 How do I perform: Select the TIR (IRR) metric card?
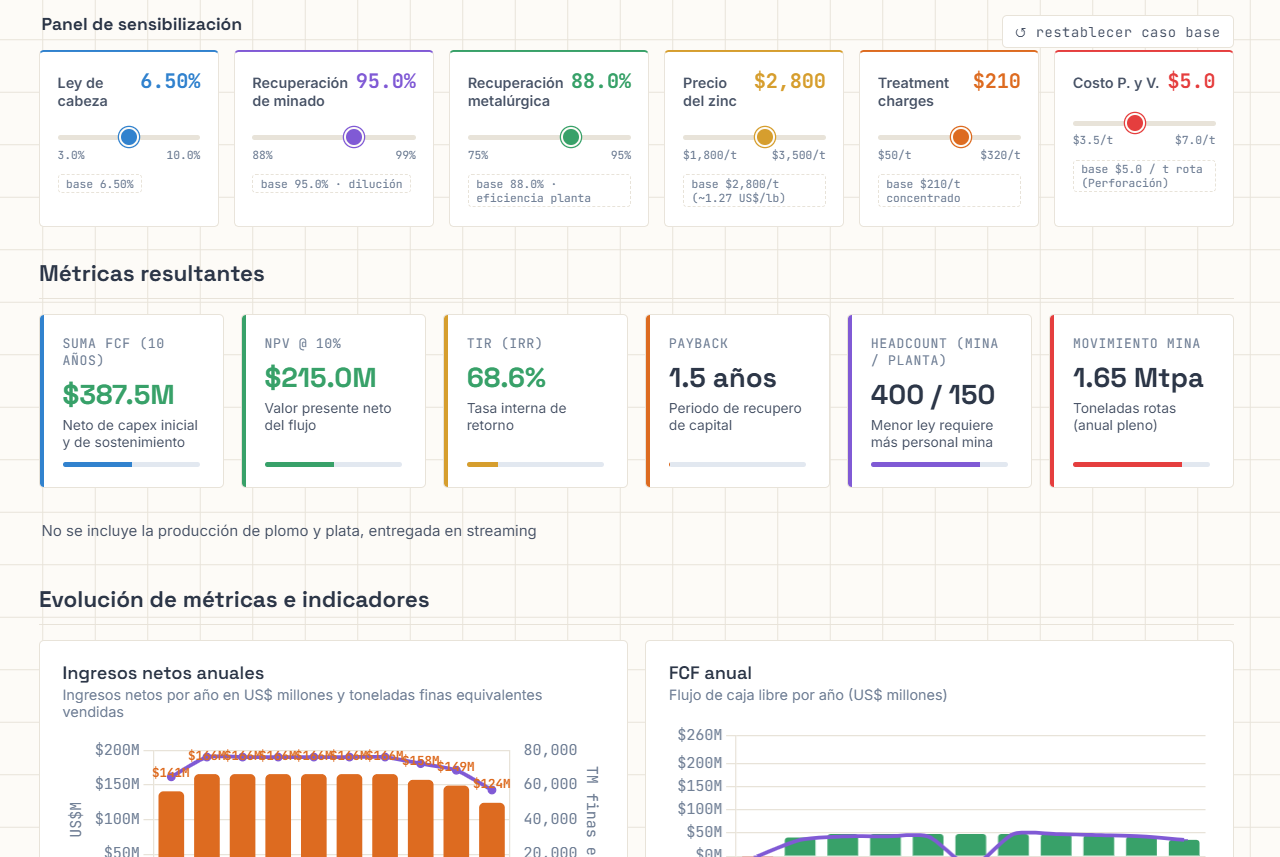click(536, 401)
